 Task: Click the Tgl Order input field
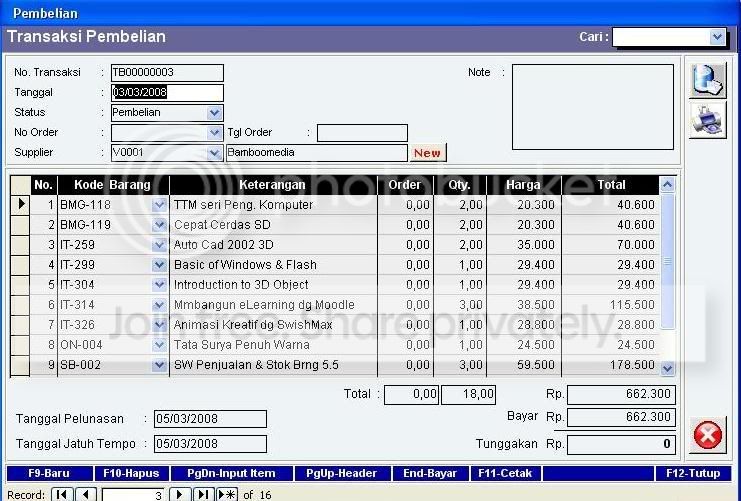coord(362,133)
